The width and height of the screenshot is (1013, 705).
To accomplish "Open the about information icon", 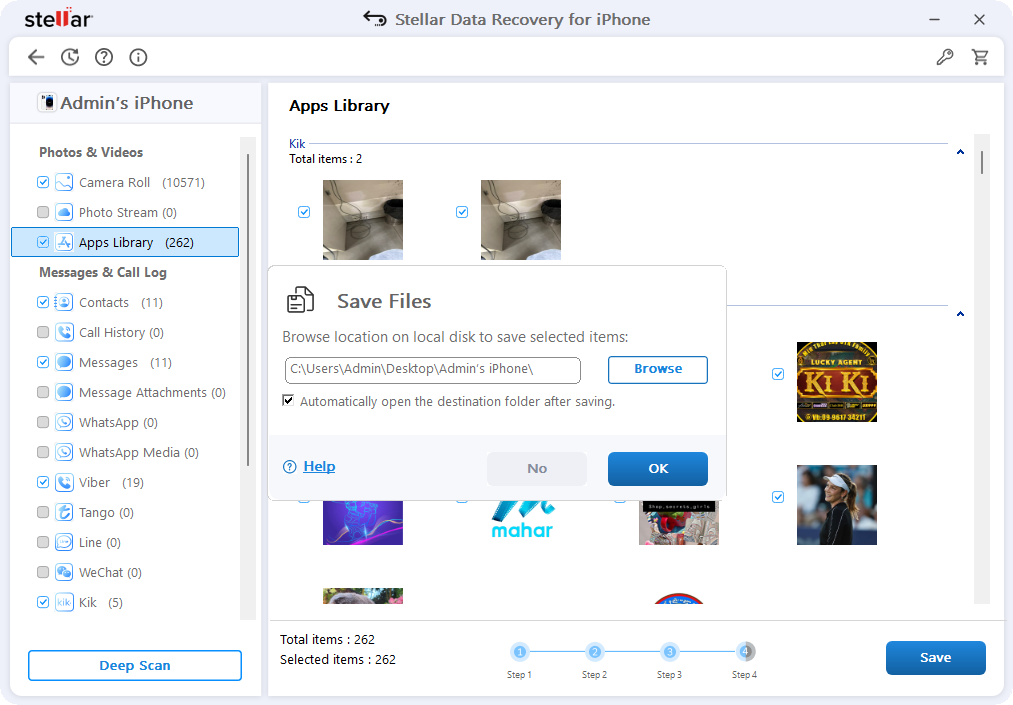I will [x=138, y=58].
